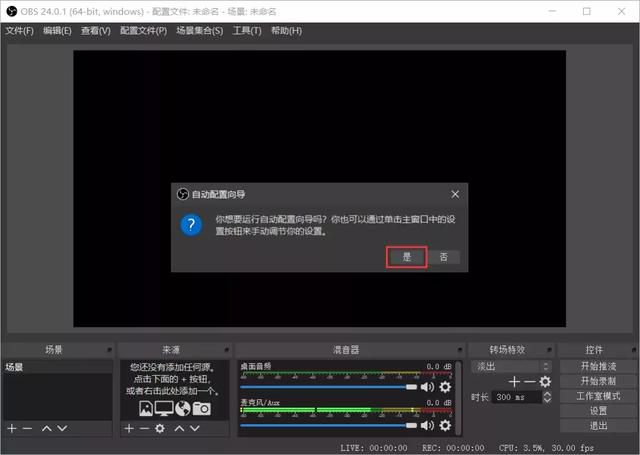The height and width of the screenshot is (455, 640).
Task: Move scene up with arrow icon
Action: (x=47, y=428)
